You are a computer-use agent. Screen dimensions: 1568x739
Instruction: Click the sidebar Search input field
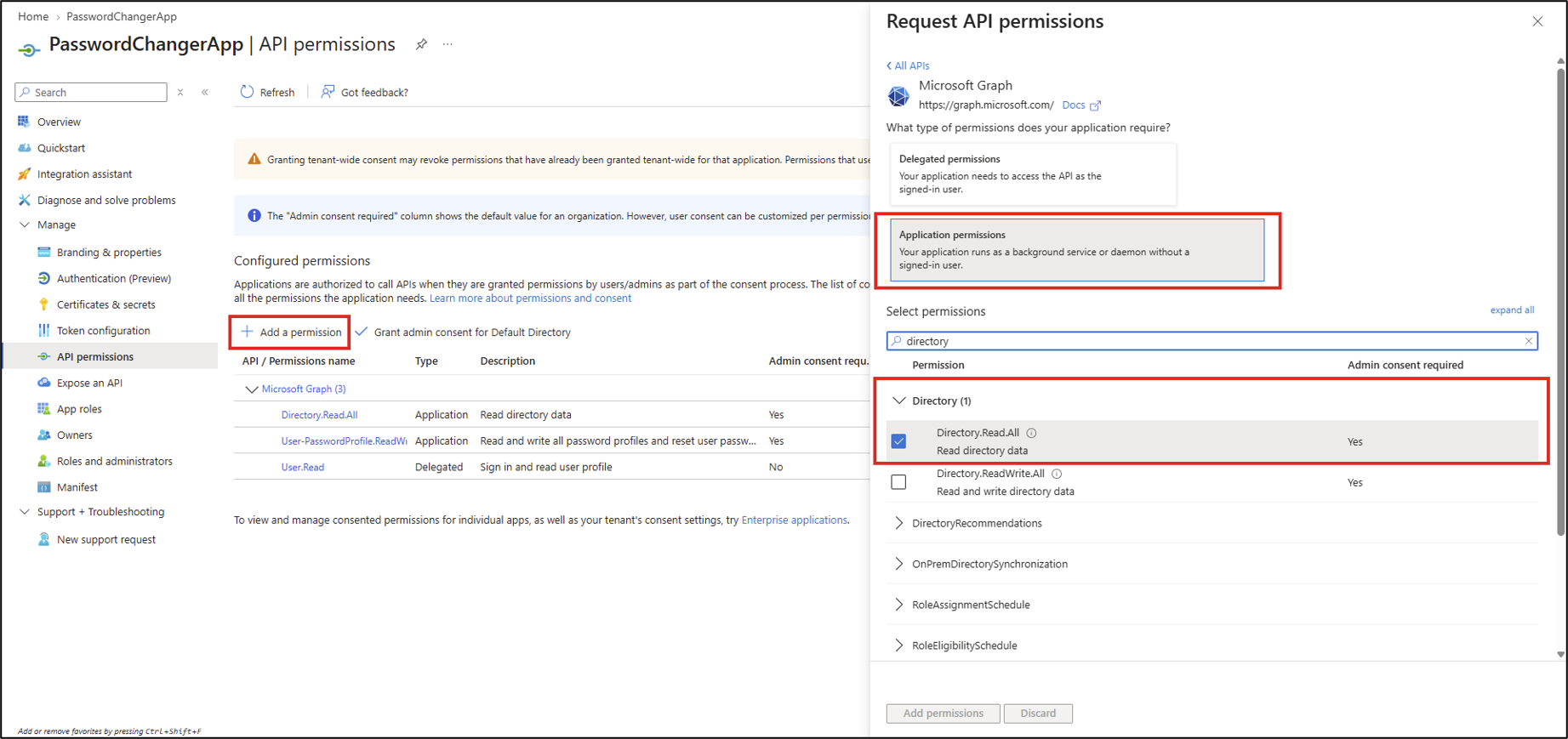coord(91,92)
